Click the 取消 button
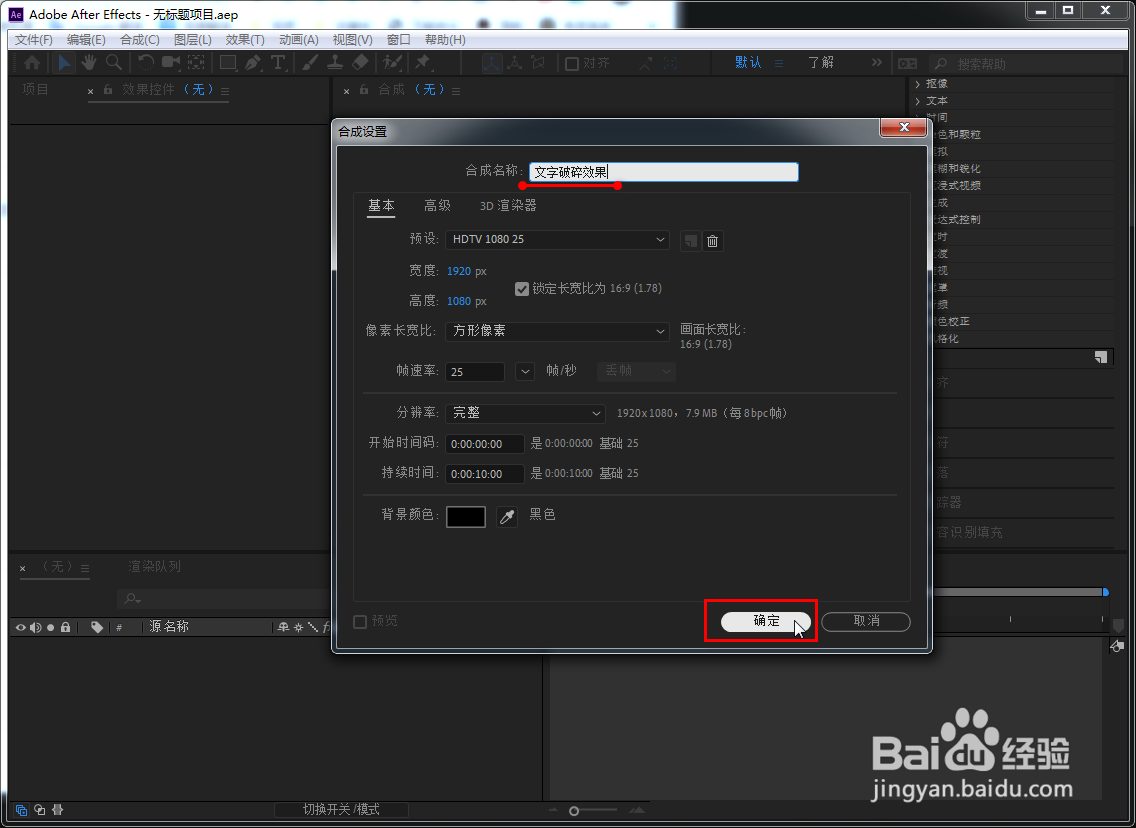 tap(864, 621)
